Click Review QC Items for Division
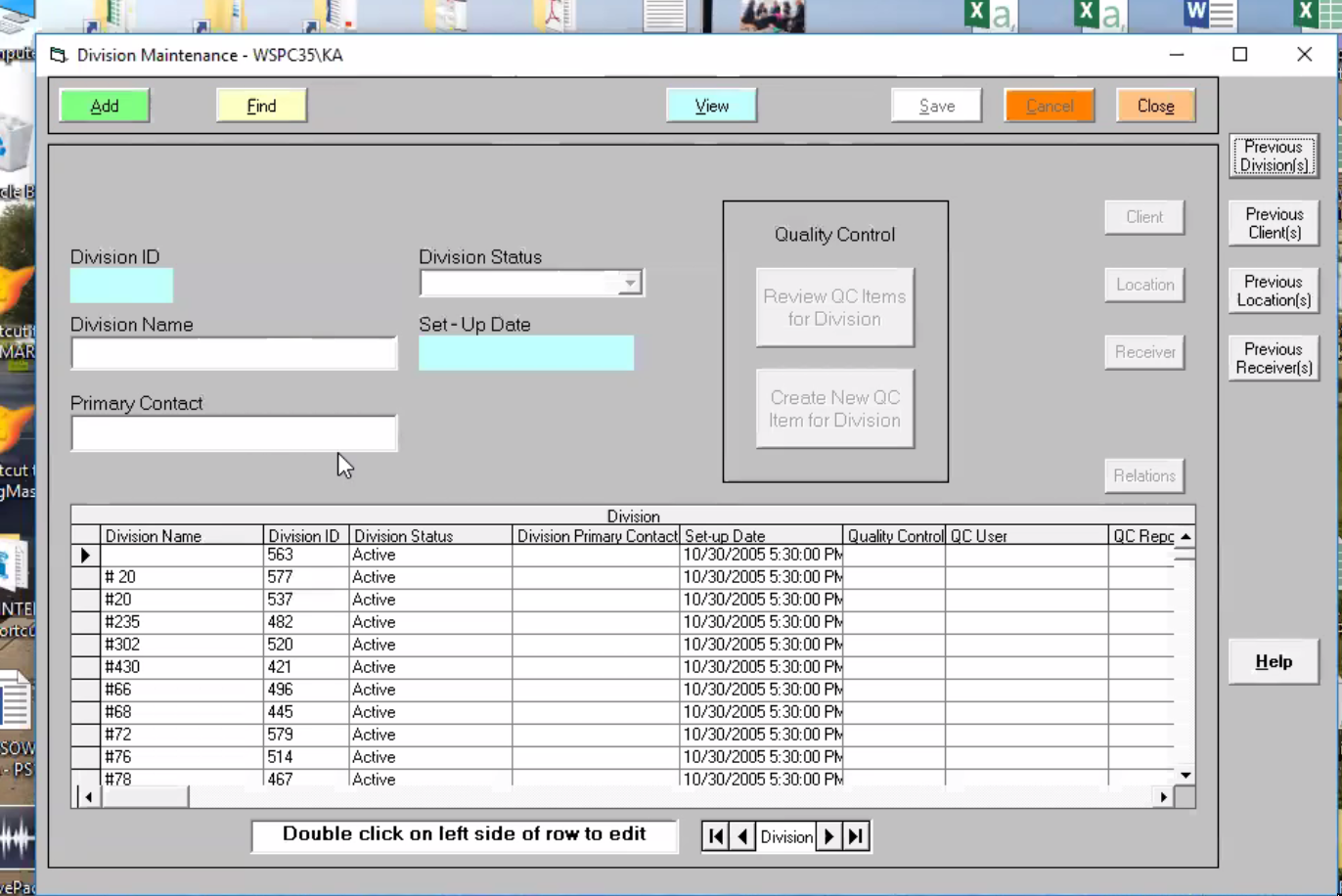1342x896 pixels. [x=835, y=307]
